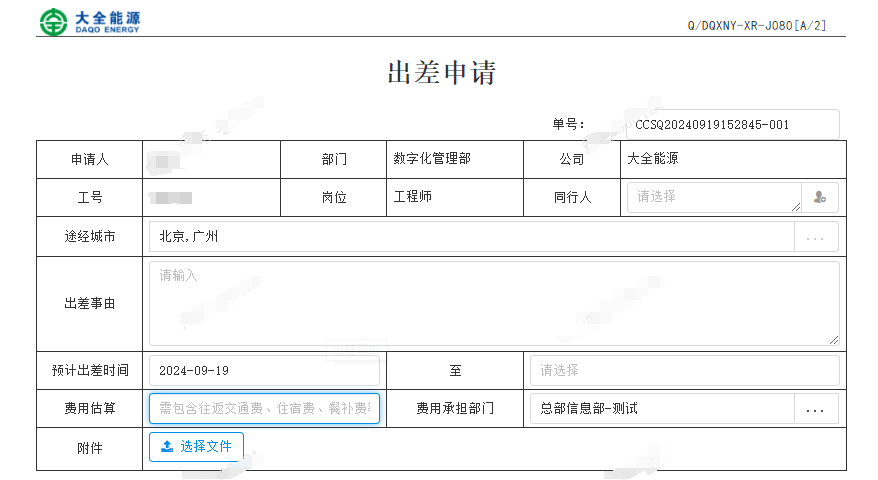This screenshot has height=480, width=878.
Task: Click the 工程师 position value
Action: [413, 197]
